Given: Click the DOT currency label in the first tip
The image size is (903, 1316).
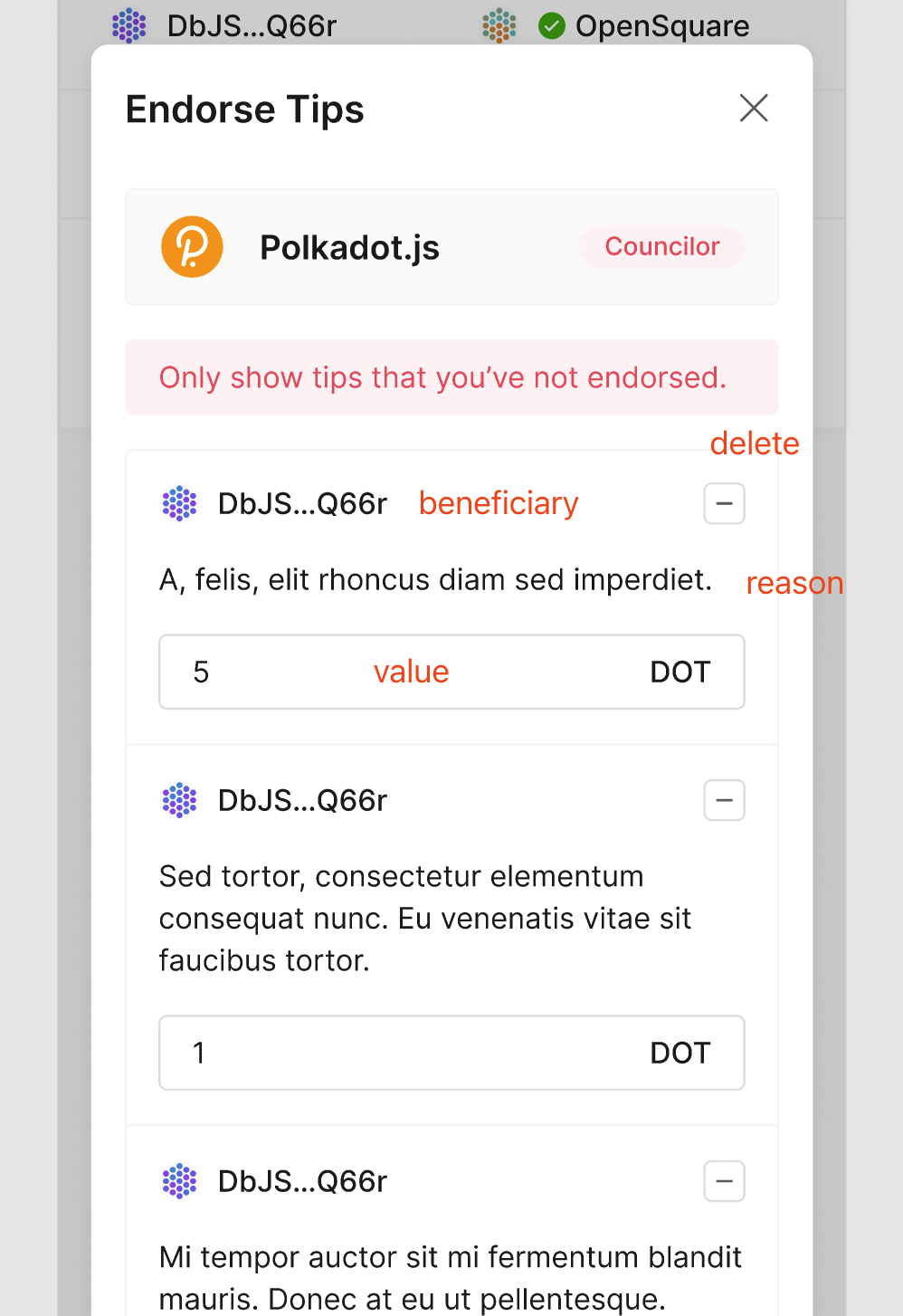Looking at the screenshot, I should (x=680, y=672).
